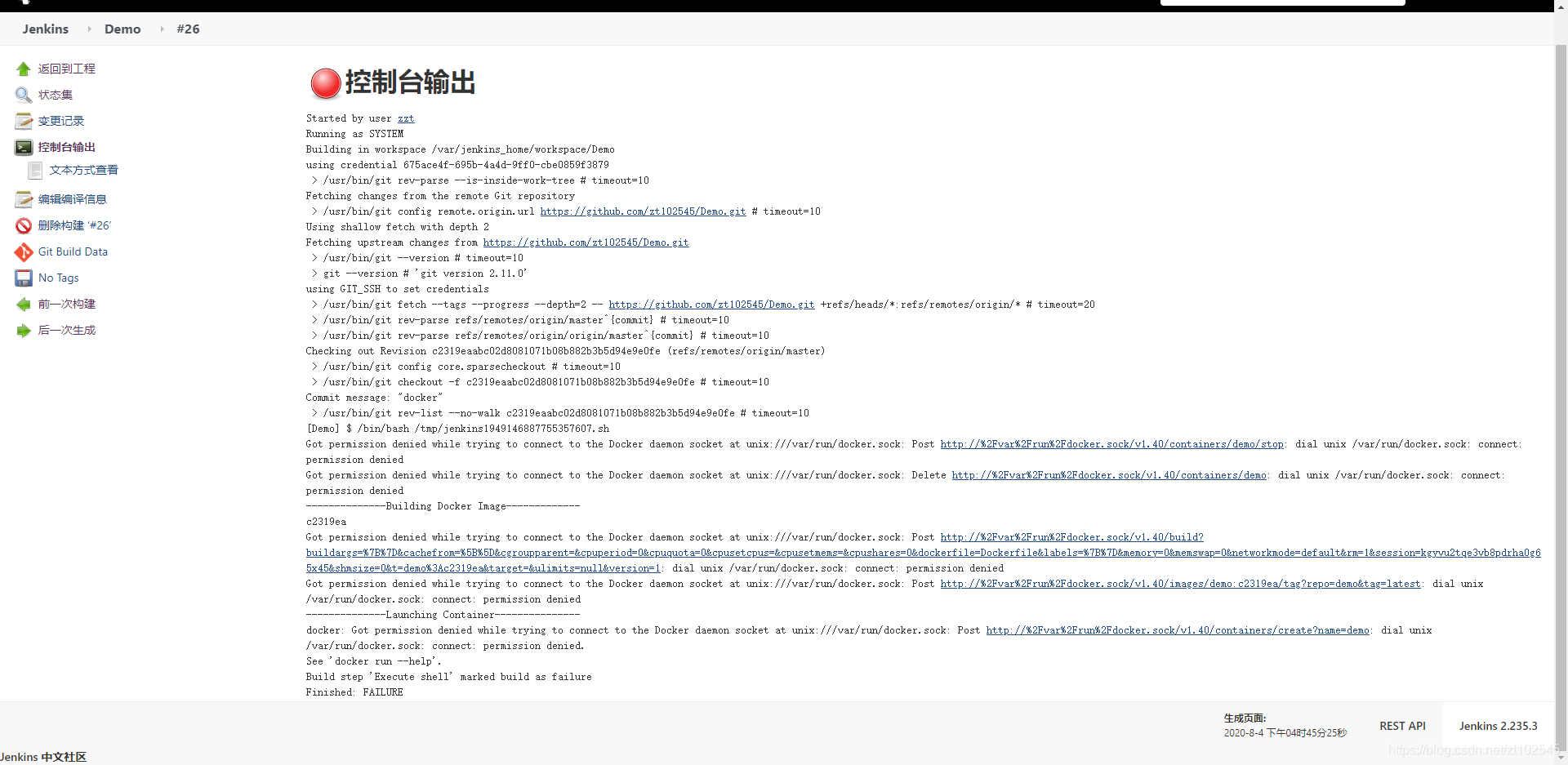Expand breadcrumb arrow after Jenkins

89,29
